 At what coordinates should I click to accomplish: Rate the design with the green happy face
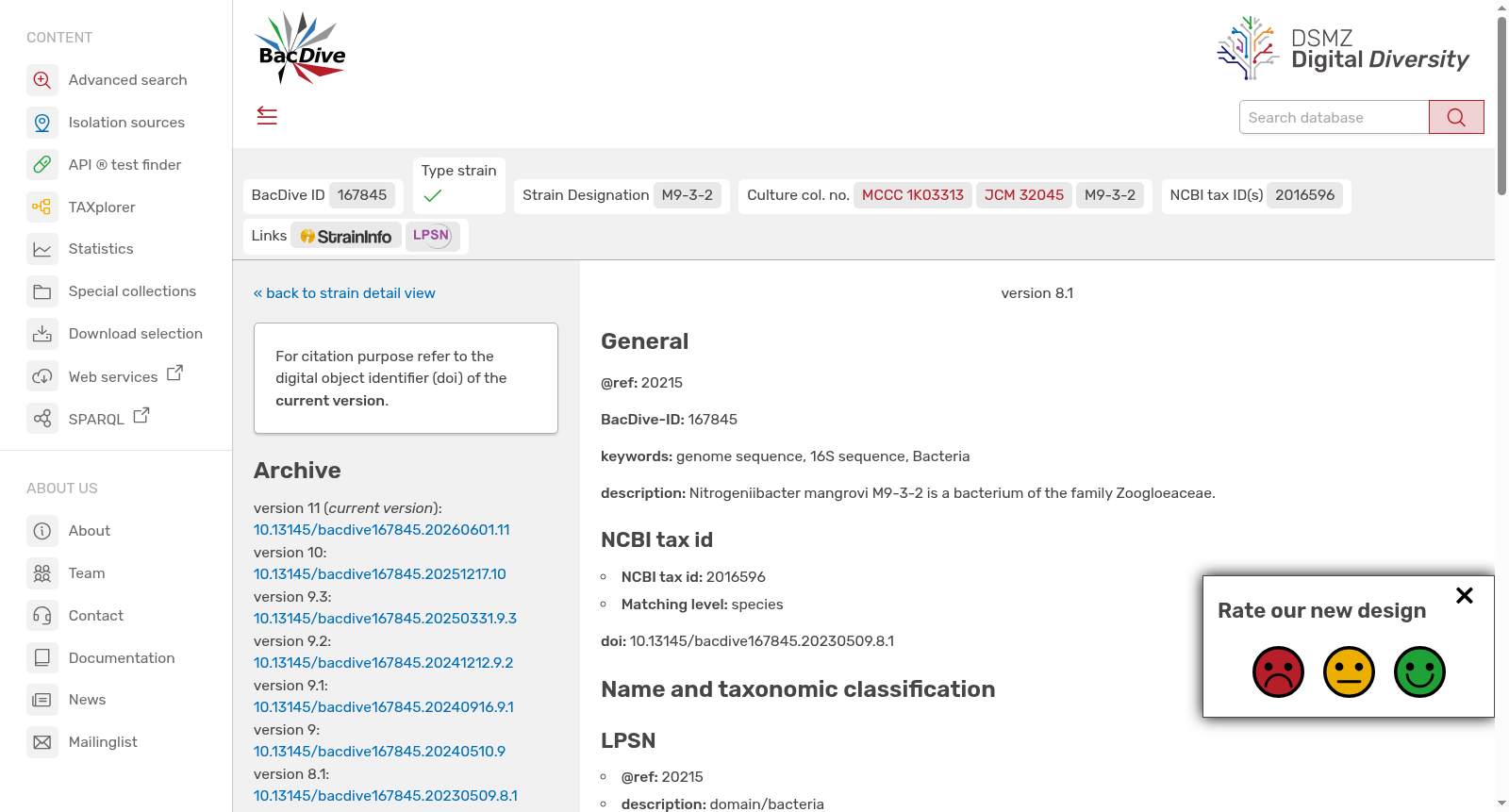pos(1419,671)
